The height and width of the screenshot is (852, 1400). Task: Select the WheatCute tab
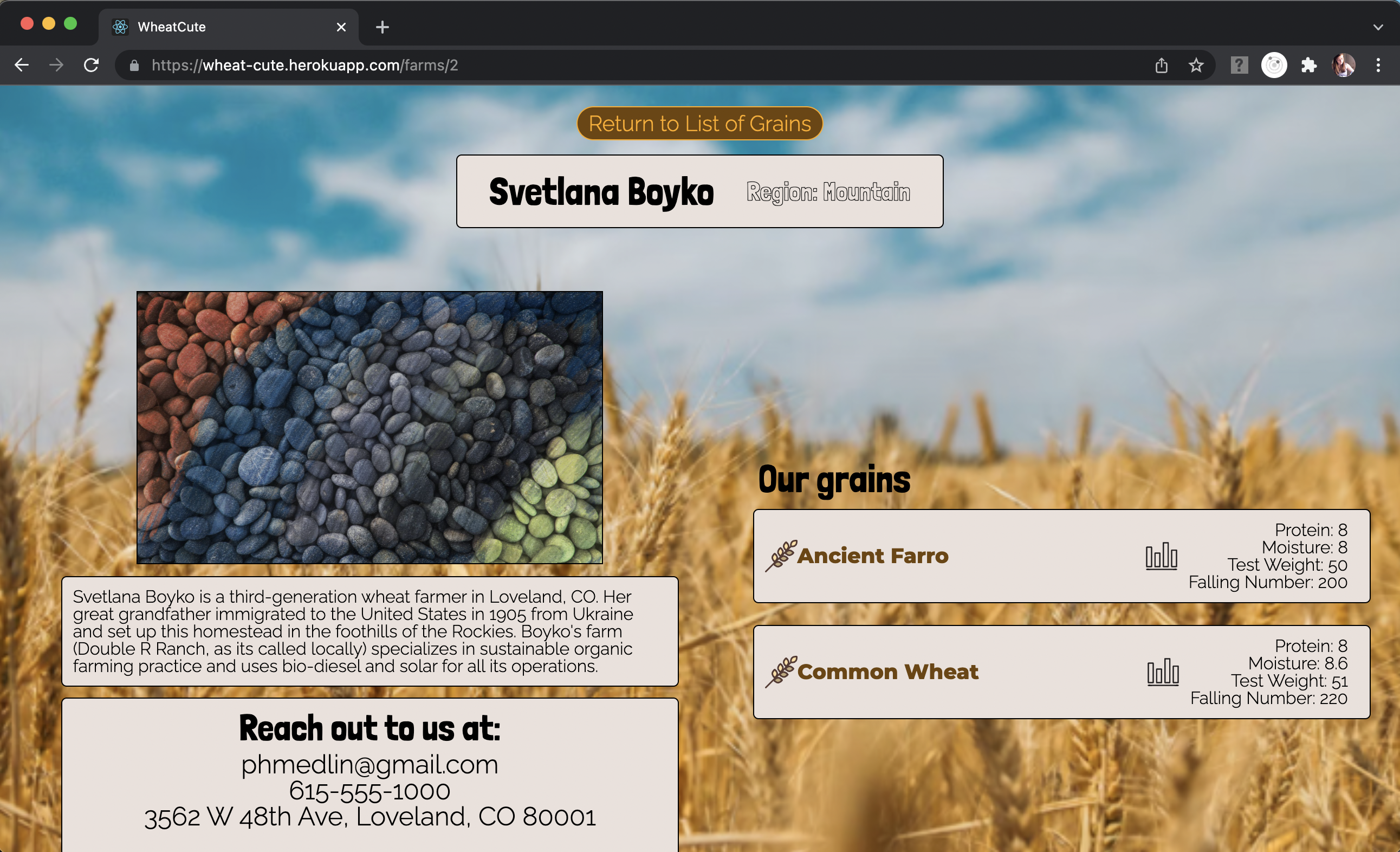[229, 27]
